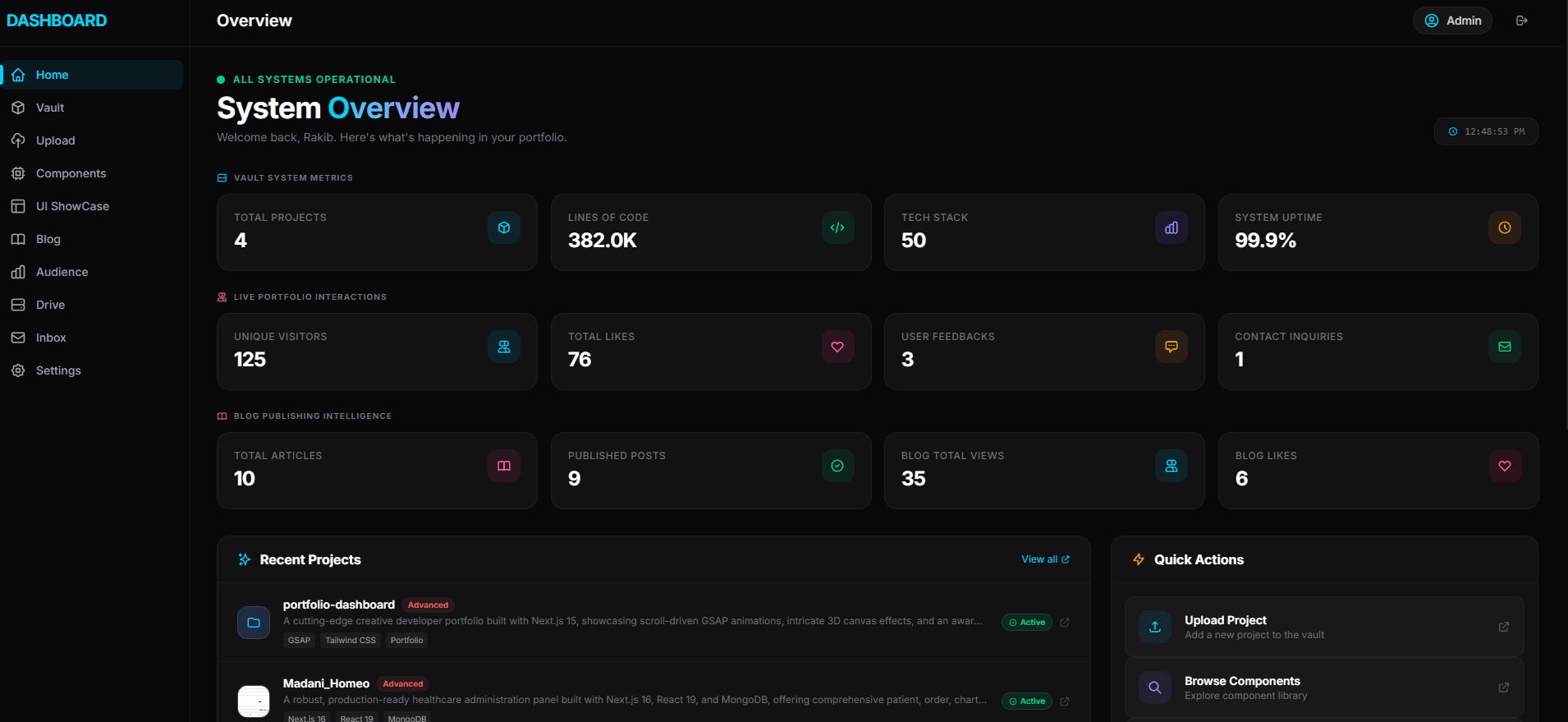Click the logout icon beside Admin

(1521, 21)
